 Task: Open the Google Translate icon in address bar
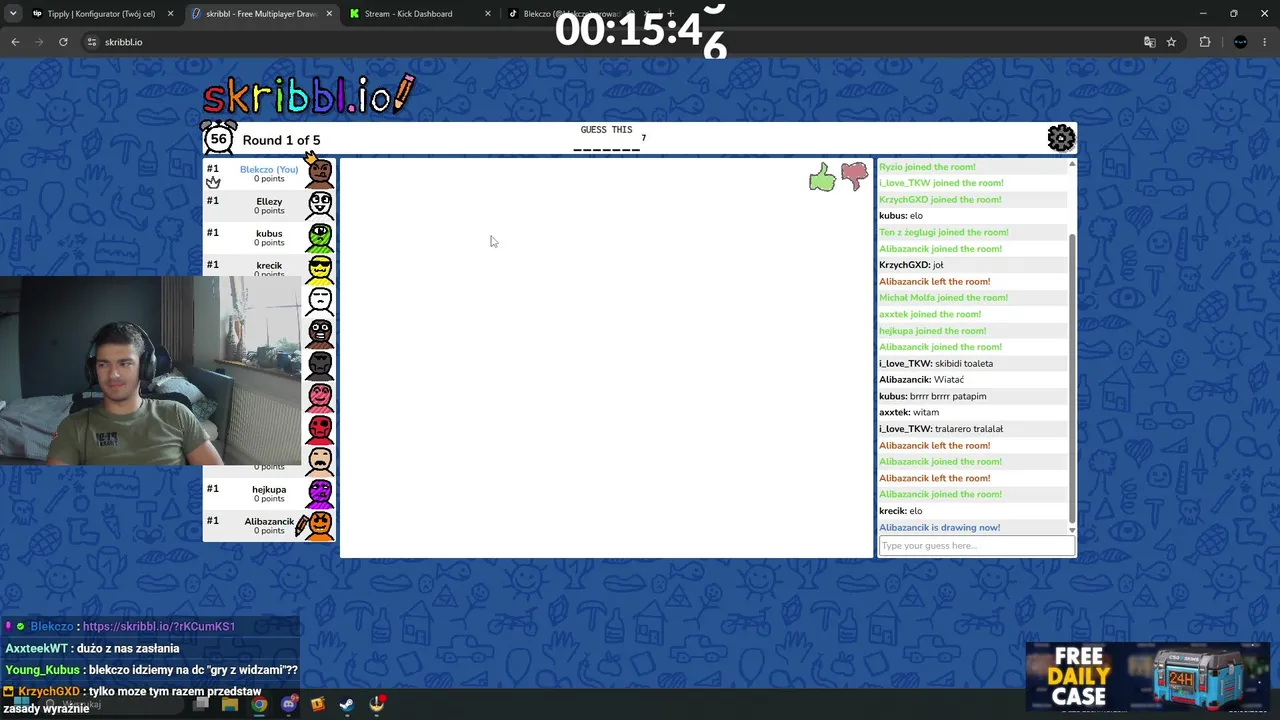1149,42
